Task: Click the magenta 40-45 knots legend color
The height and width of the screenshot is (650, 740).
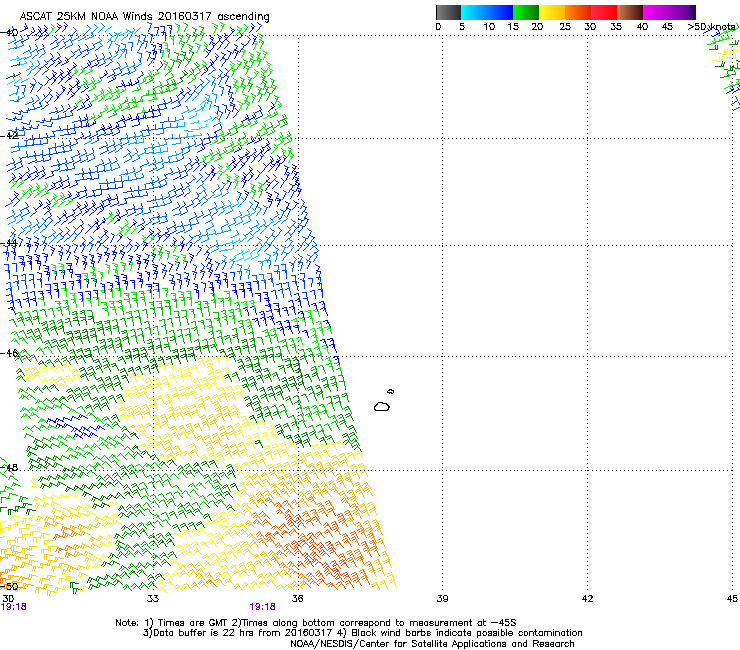Action: (x=656, y=12)
